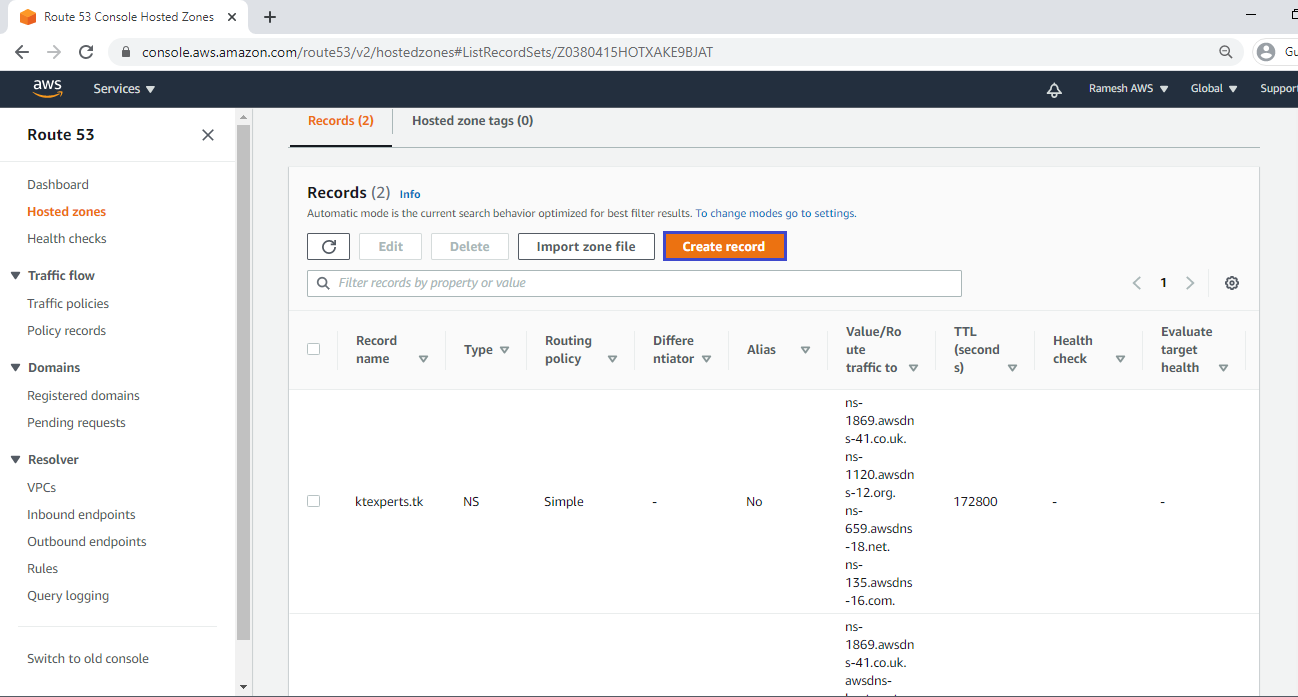Open Outbound endpoints in the sidebar

(x=87, y=542)
